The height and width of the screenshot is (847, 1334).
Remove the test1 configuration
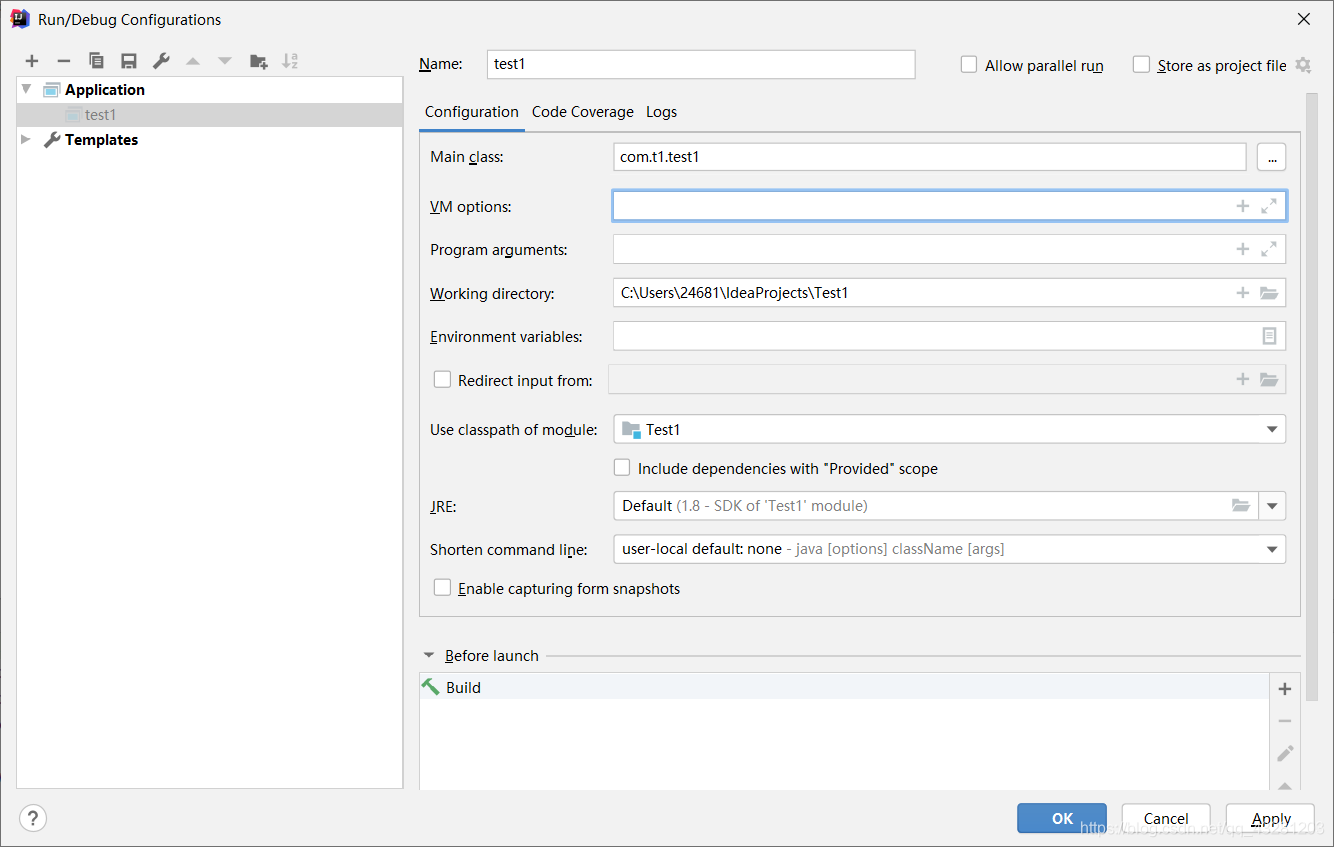tap(63, 61)
